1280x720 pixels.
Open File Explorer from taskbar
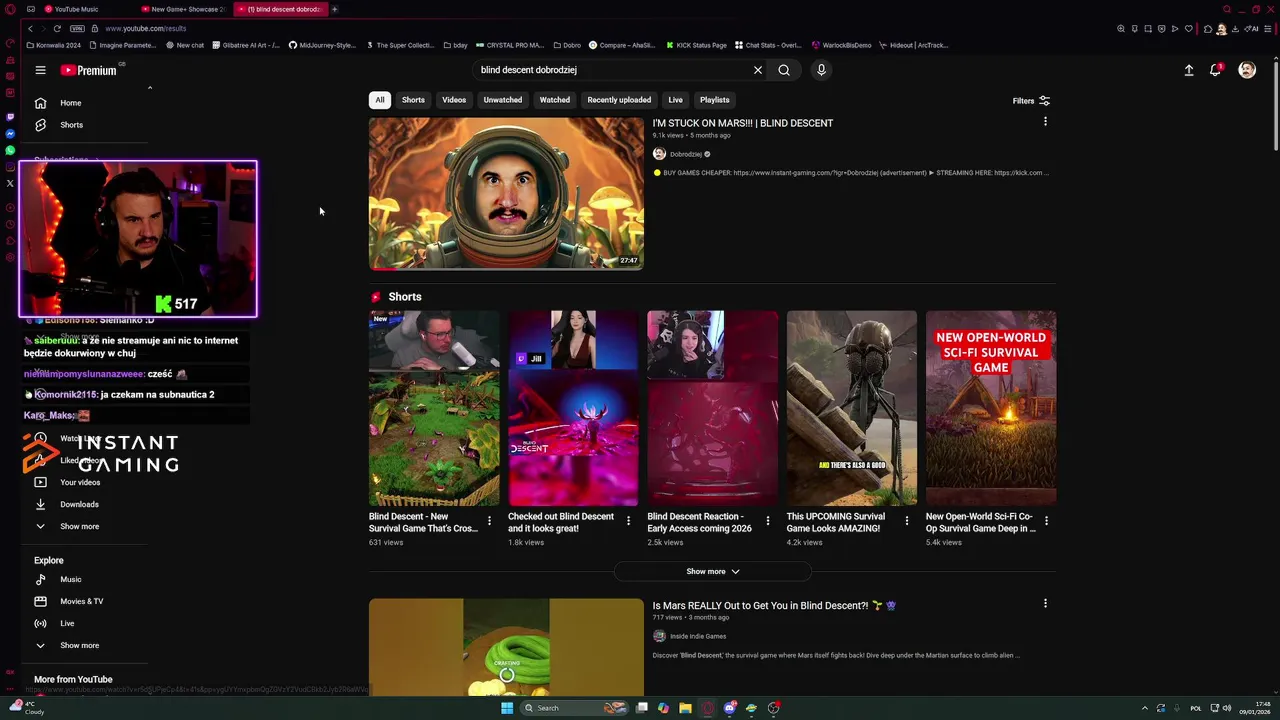tap(685, 708)
